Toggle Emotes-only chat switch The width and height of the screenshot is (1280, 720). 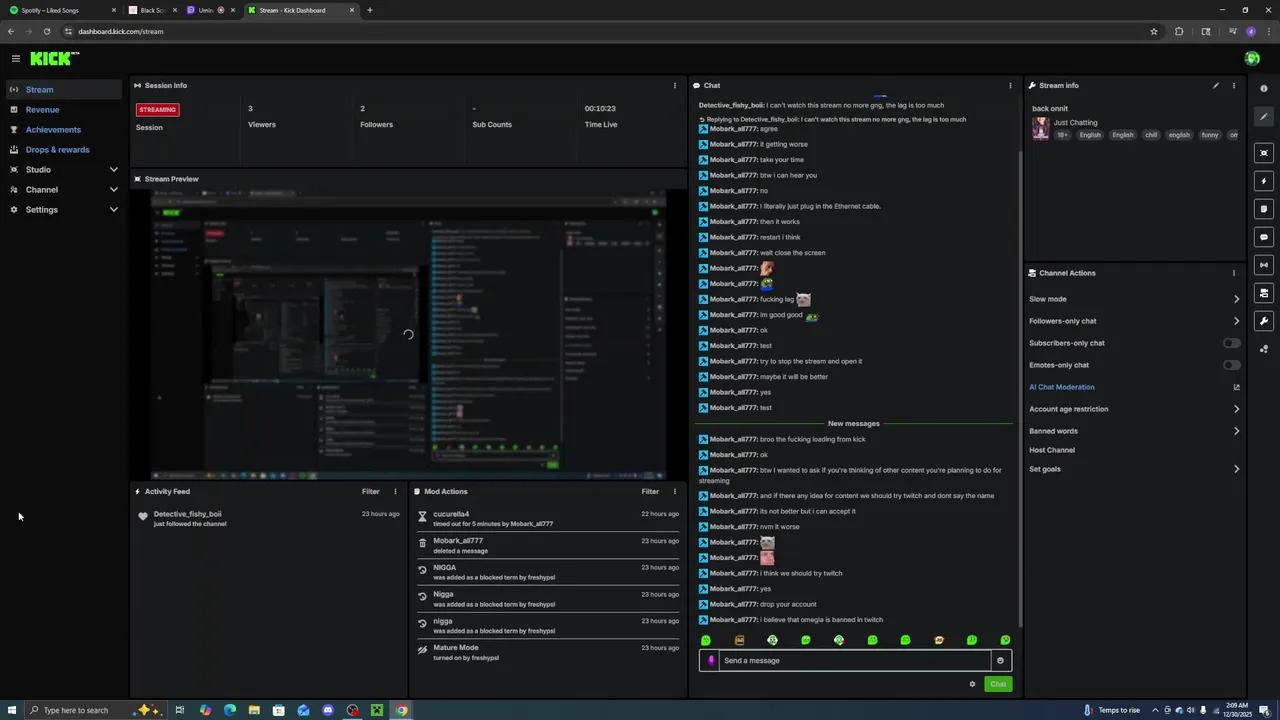pos(1232,365)
